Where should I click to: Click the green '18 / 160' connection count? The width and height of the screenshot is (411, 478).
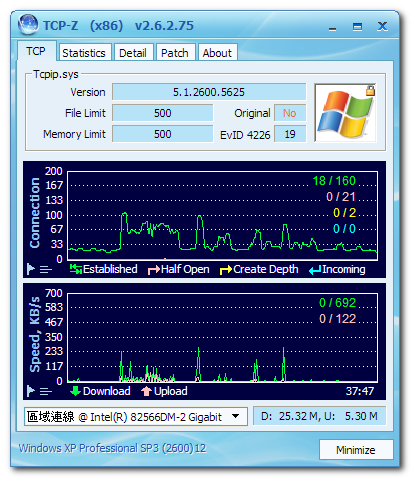[334, 181]
